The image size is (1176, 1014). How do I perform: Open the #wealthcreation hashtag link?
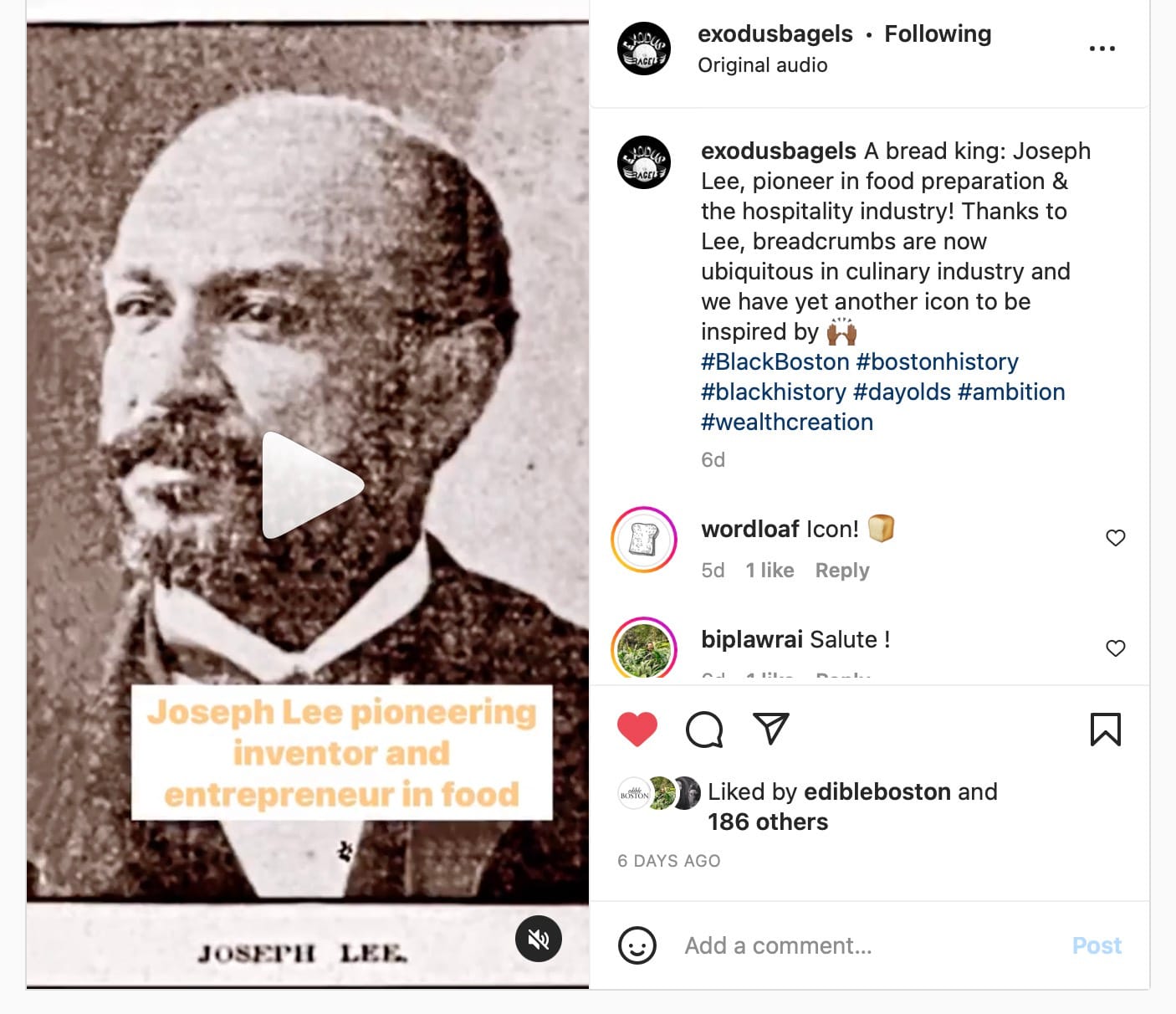[787, 422]
